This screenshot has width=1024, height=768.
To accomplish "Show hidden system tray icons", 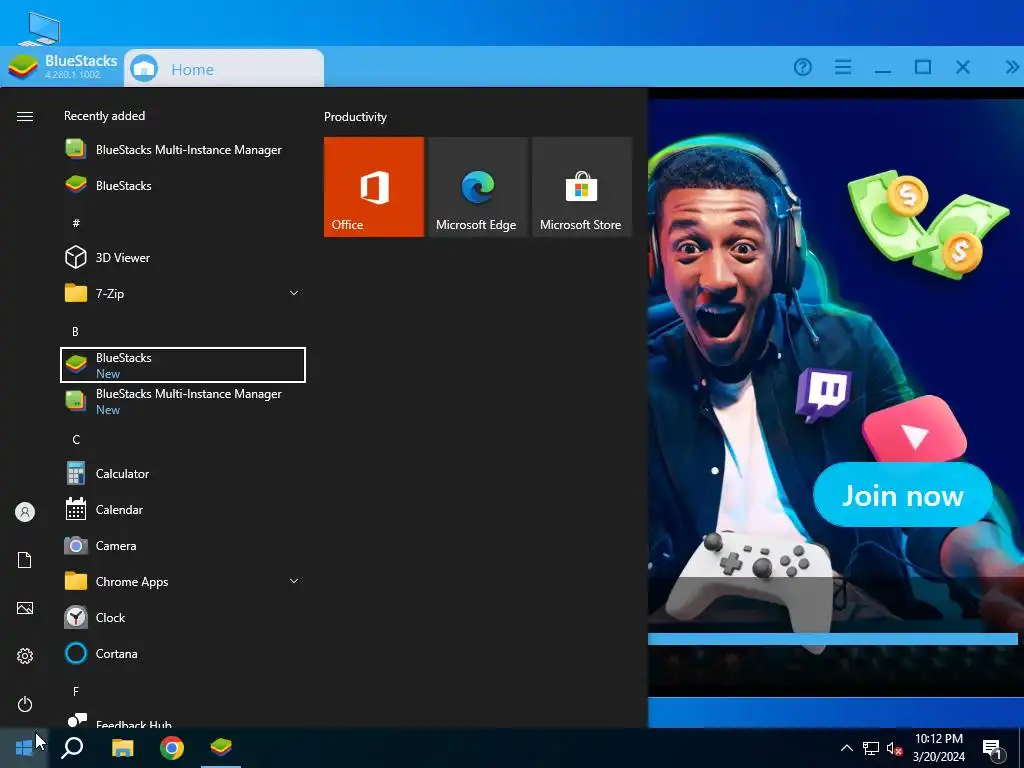I will [x=846, y=748].
